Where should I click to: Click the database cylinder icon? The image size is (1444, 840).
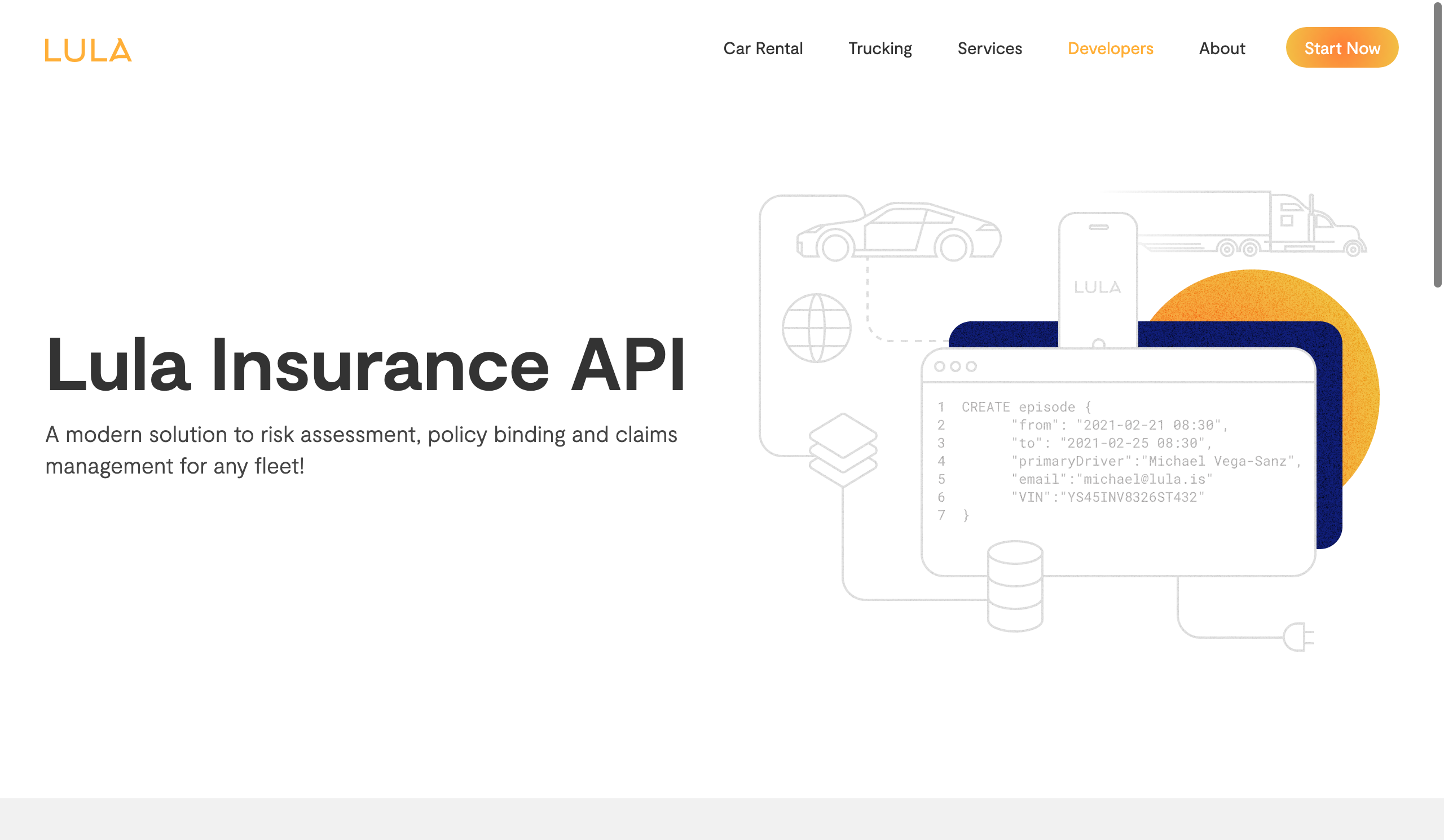pyautogui.click(x=1015, y=586)
